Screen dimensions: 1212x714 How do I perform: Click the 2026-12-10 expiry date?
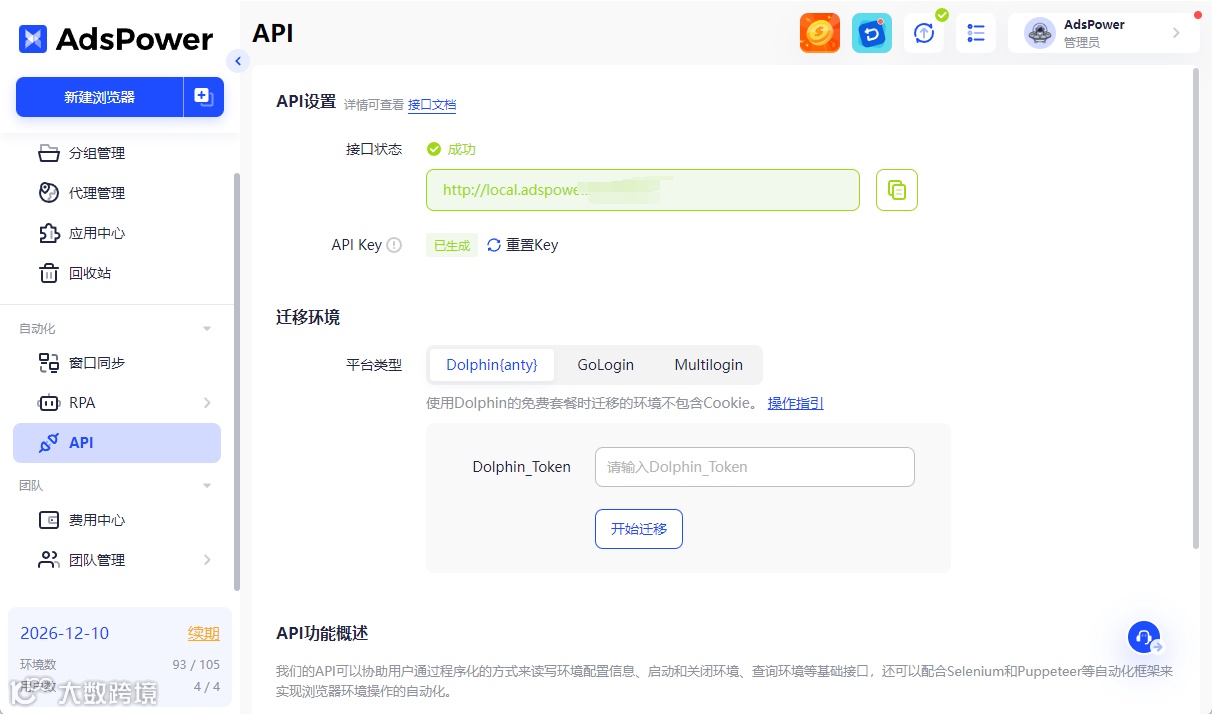pos(65,633)
